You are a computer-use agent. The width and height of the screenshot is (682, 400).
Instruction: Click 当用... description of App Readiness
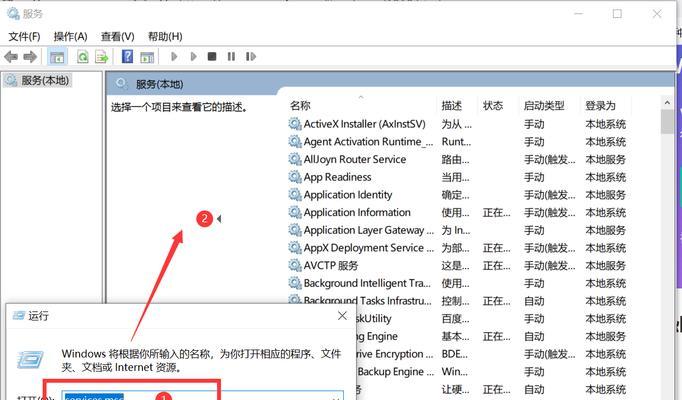point(455,177)
